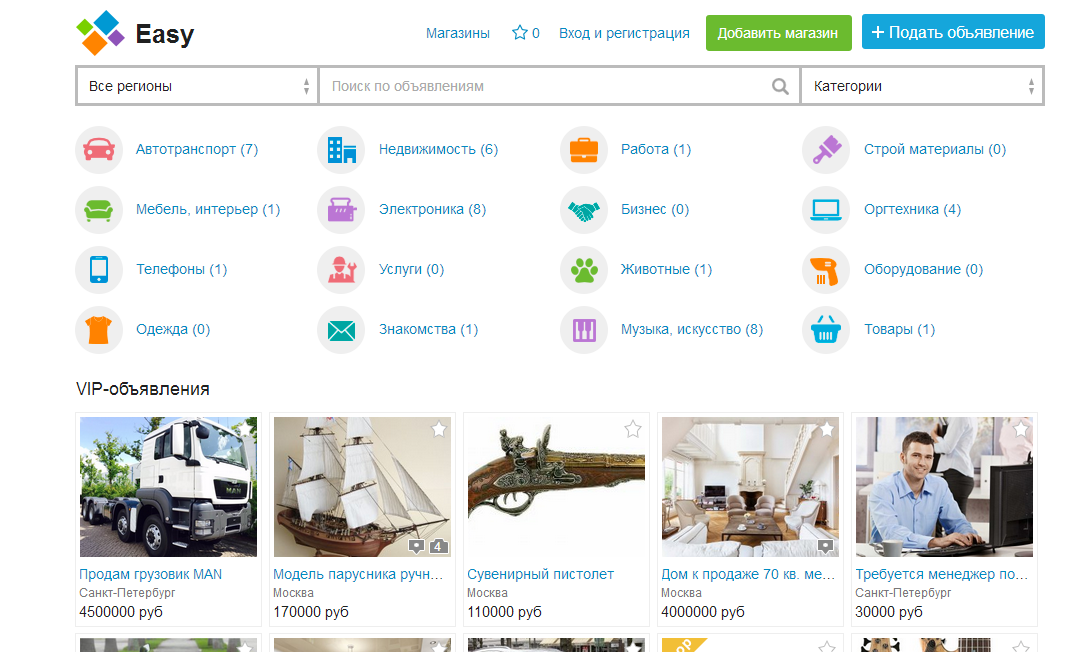Add the sailboat model ad to favorites
Viewport: 1088px width, 652px height.
[x=439, y=429]
